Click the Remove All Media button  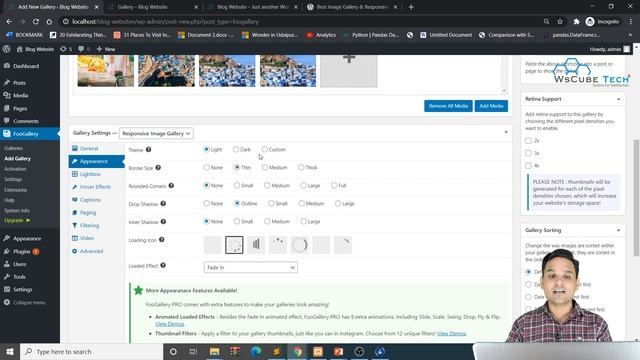(448, 106)
